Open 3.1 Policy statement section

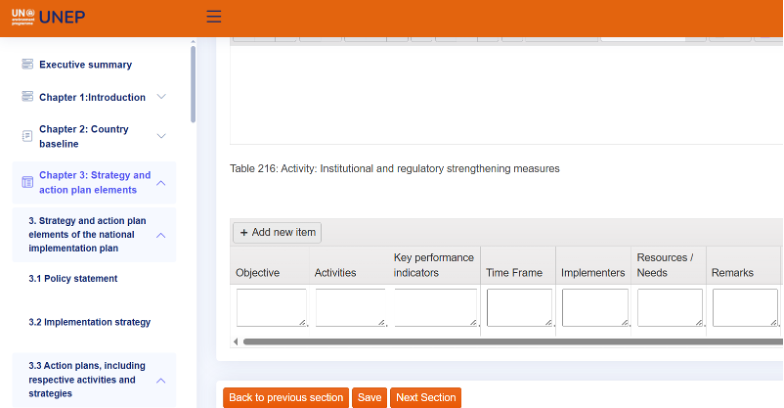tap(73, 279)
